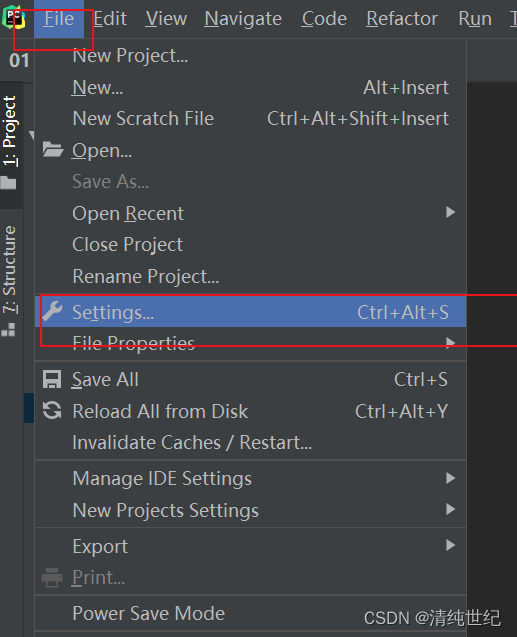The width and height of the screenshot is (517, 637).
Task: Expand the Manage IDE Settings submenu arrow
Action: (x=450, y=478)
